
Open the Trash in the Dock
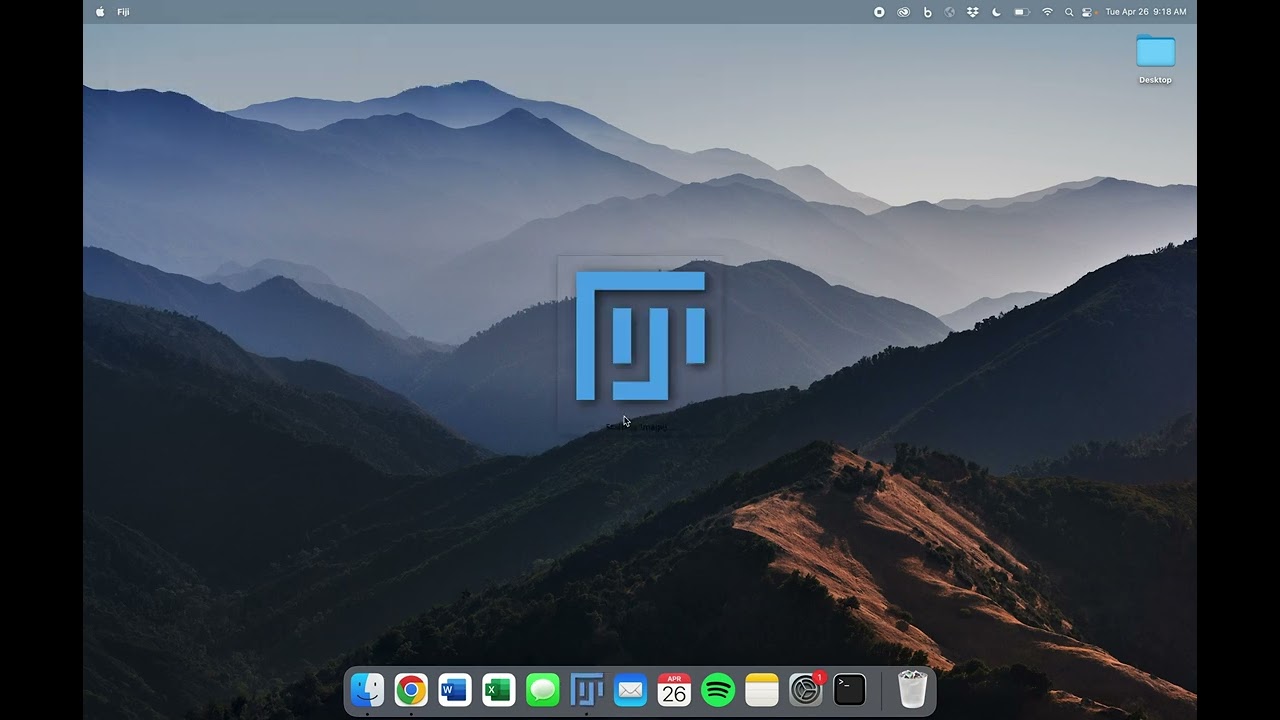tap(912, 689)
